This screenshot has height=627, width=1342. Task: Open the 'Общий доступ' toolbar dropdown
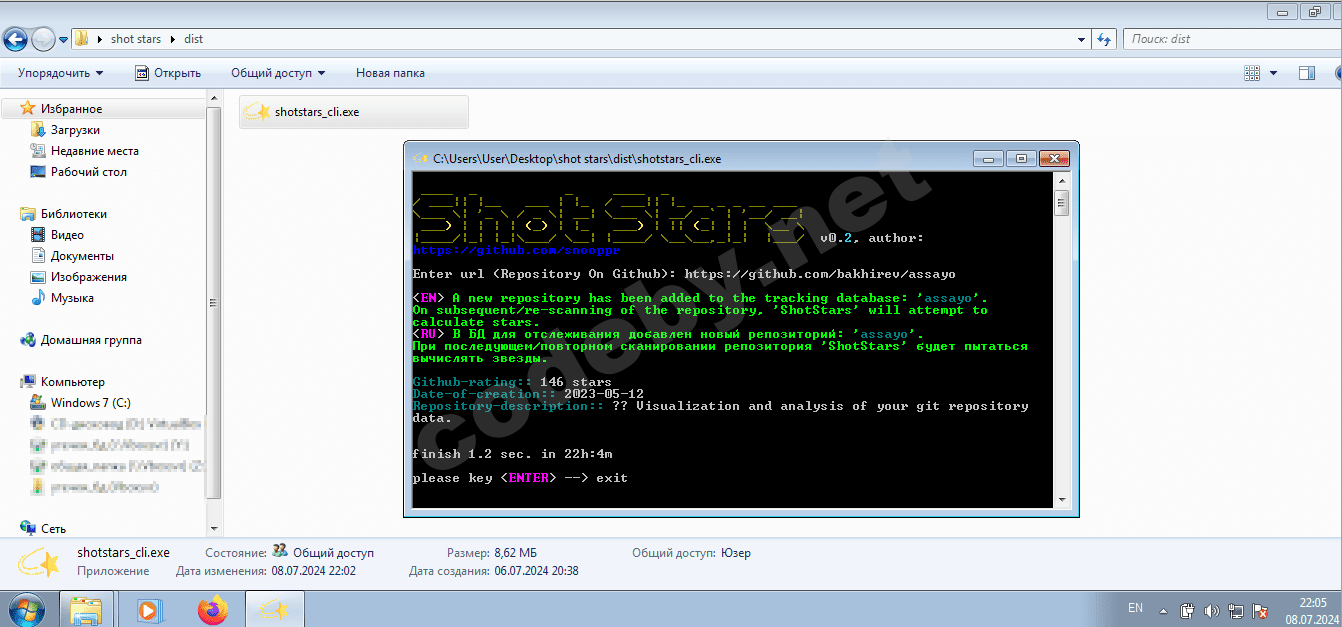coord(278,73)
